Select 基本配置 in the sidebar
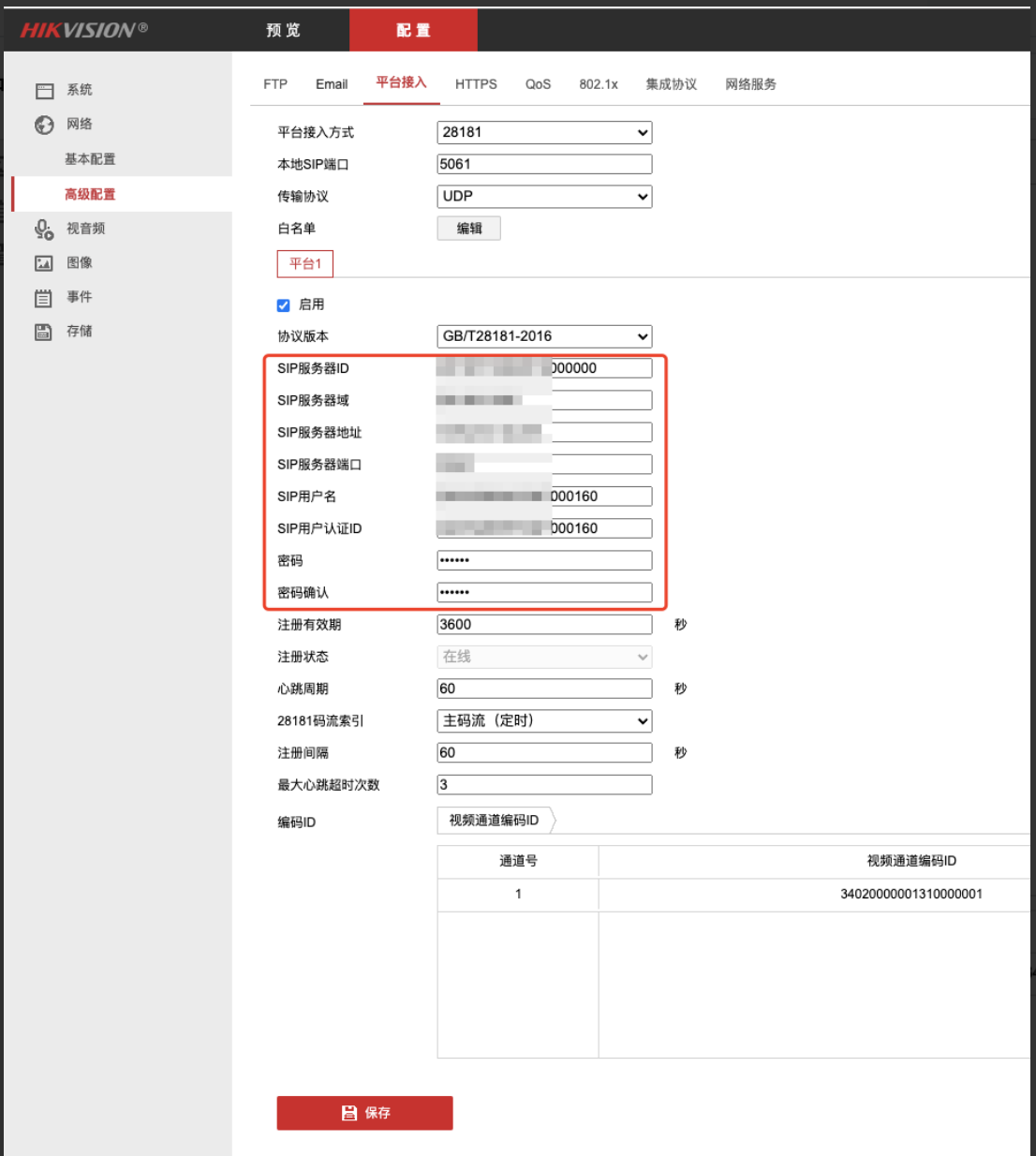 pyautogui.click(x=90, y=159)
